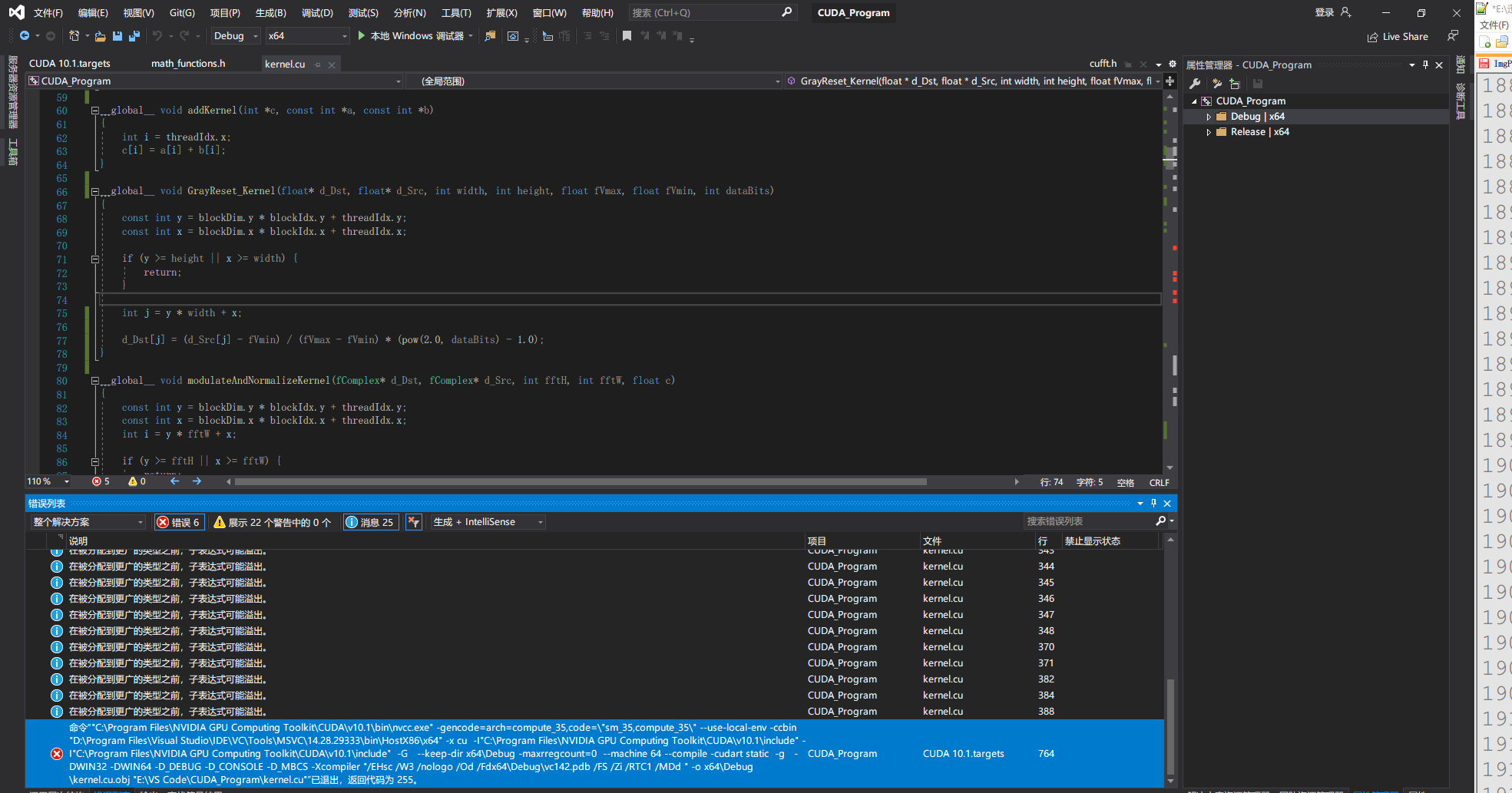Collapse the modulateAndNormalizeKernel function at line 80
1512x793 pixels.
95,381
